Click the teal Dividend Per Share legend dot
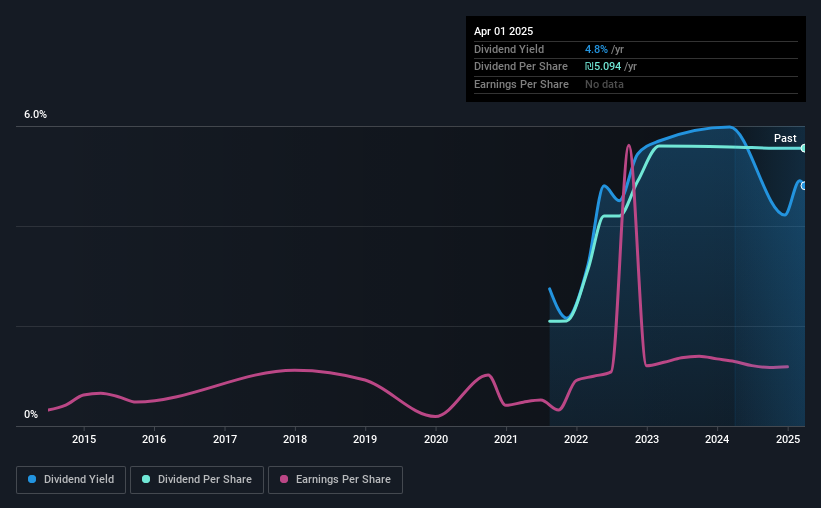The width and height of the screenshot is (821, 508). pyautogui.click(x=146, y=479)
